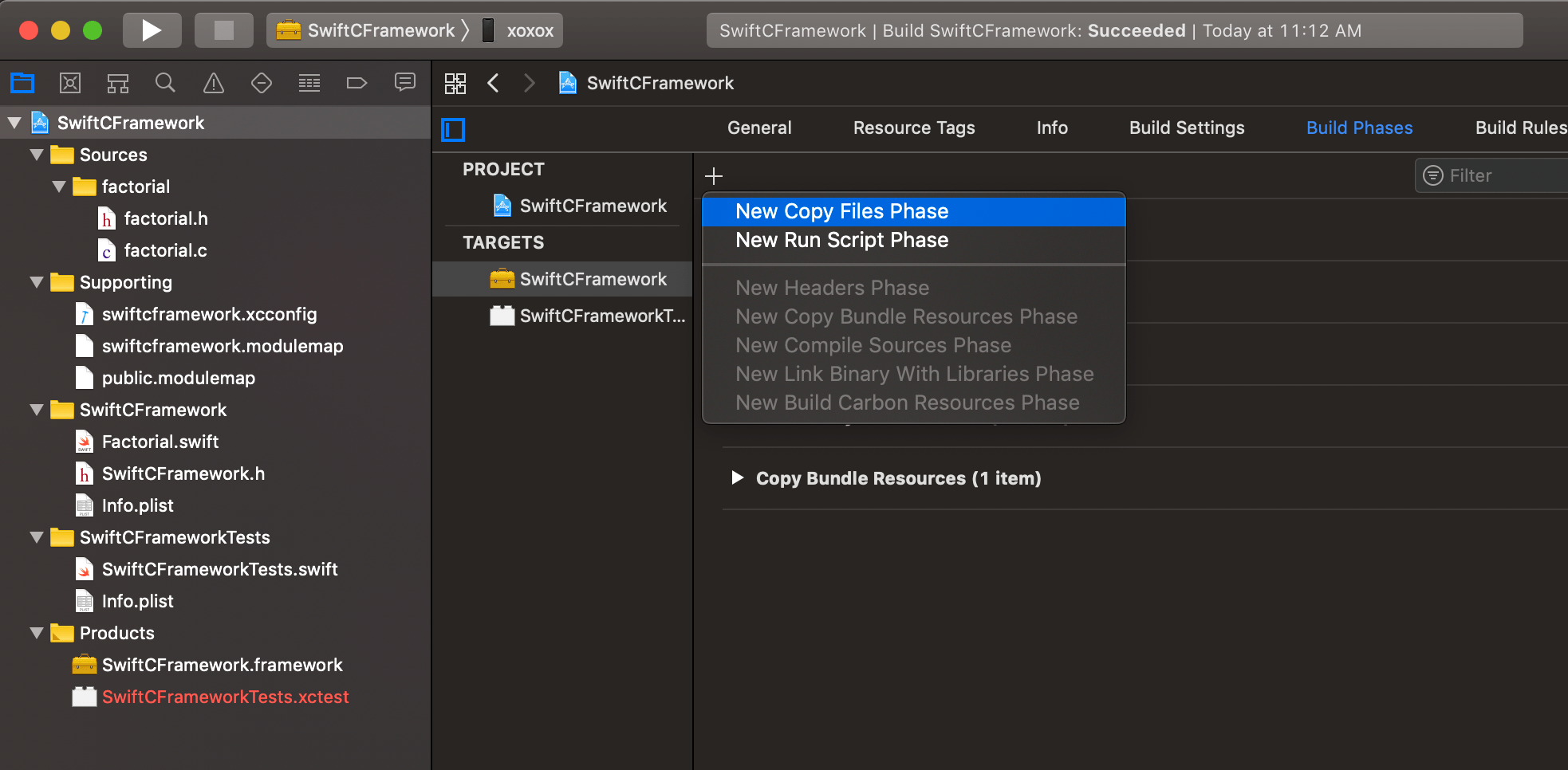The image size is (1568, 770).
Task: Choose the xoxox run destination
Action: [518, 30]
